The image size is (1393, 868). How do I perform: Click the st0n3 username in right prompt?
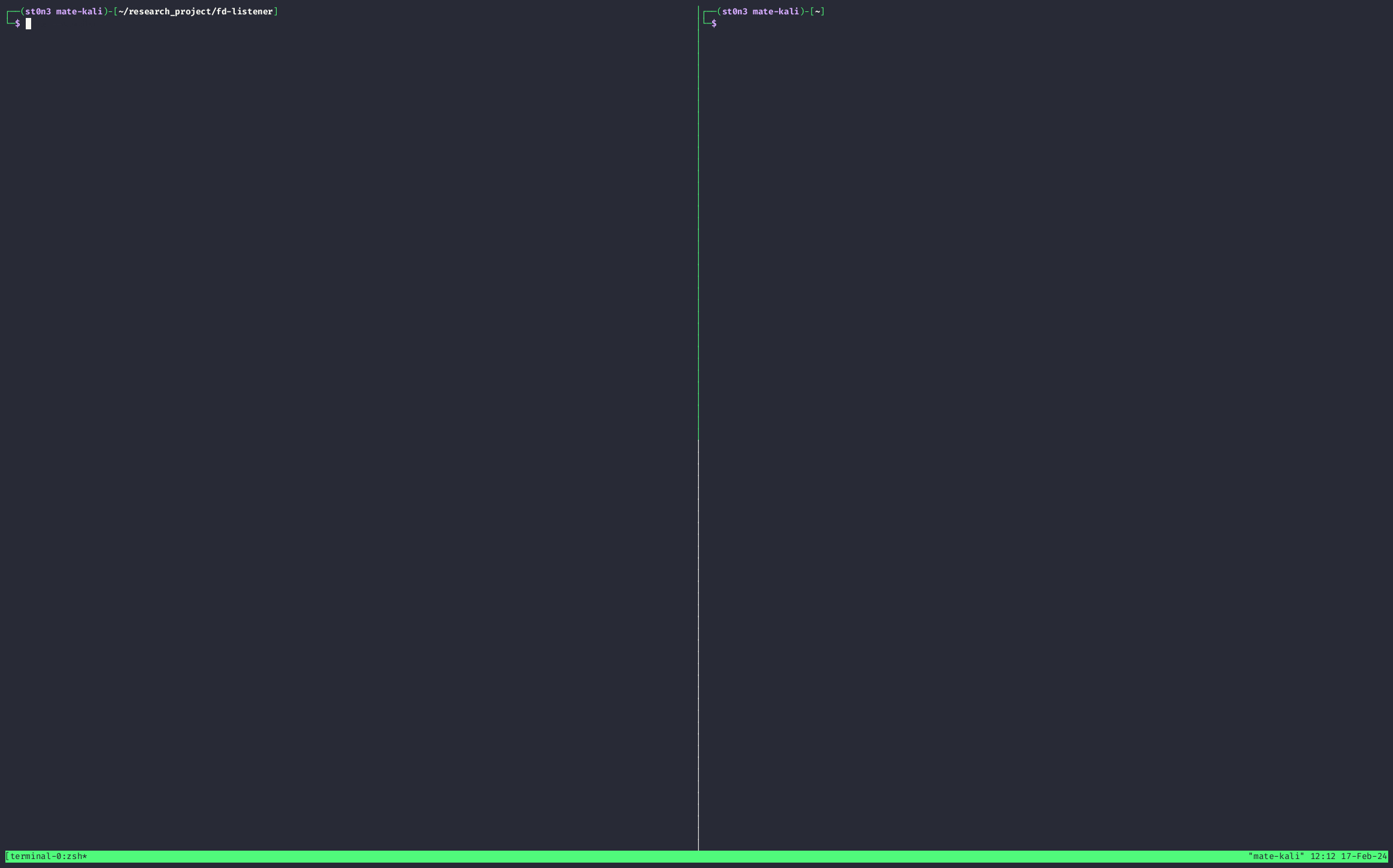pyautogui.click(x=734, y=11)
